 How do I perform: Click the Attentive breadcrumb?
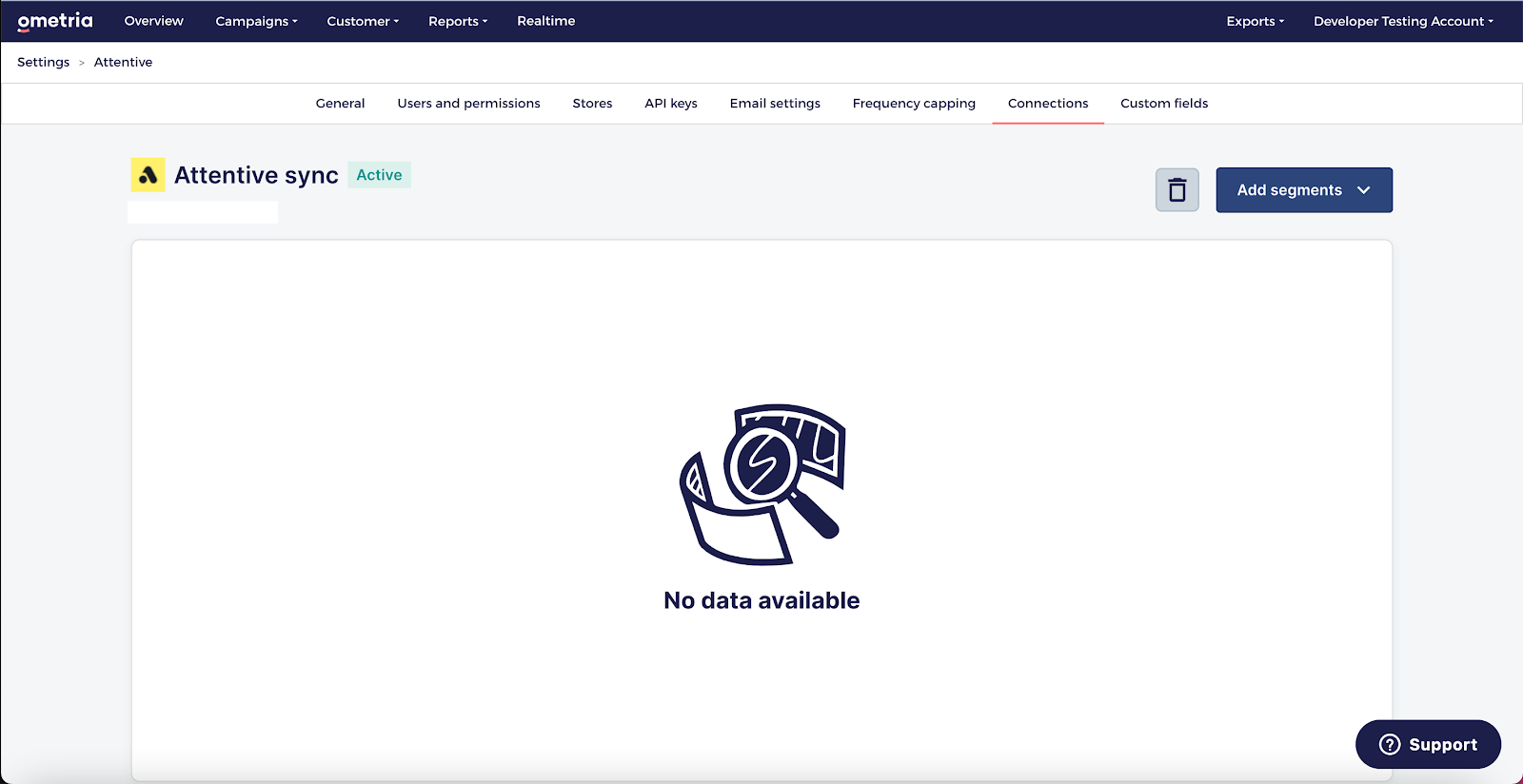click(x=123, y=62)
